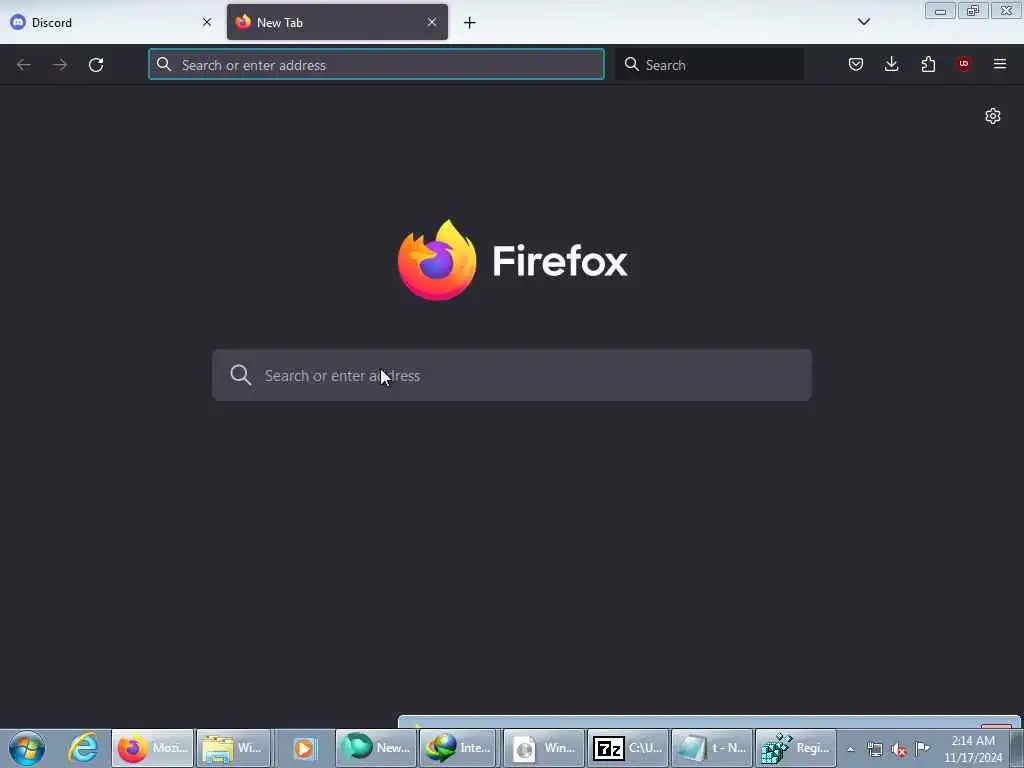Select the New Tab tab
The height and width of the screenshot is (768, 1024).
[x=337, y=22]
